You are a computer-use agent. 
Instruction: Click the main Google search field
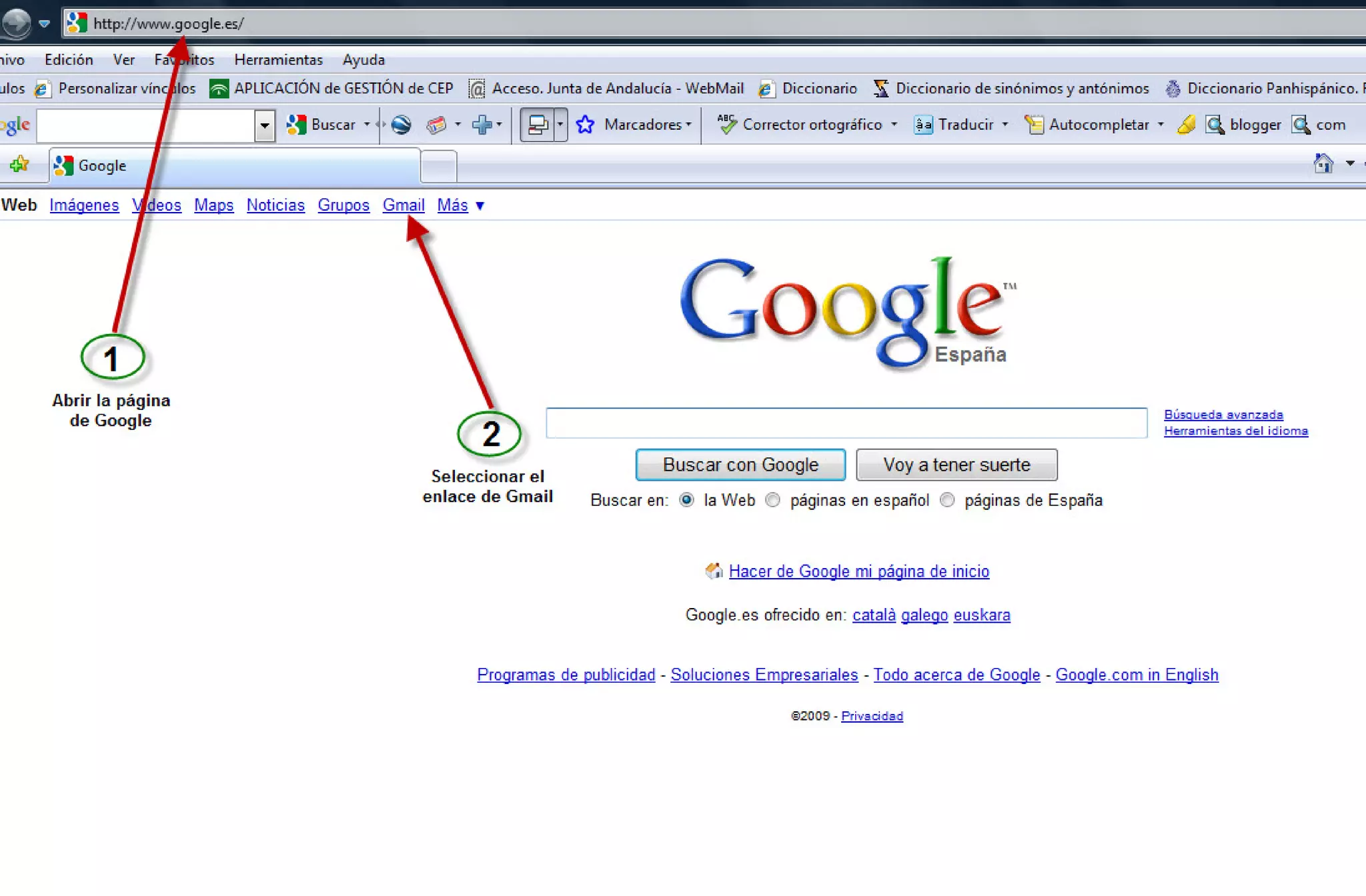coord(846,423)
